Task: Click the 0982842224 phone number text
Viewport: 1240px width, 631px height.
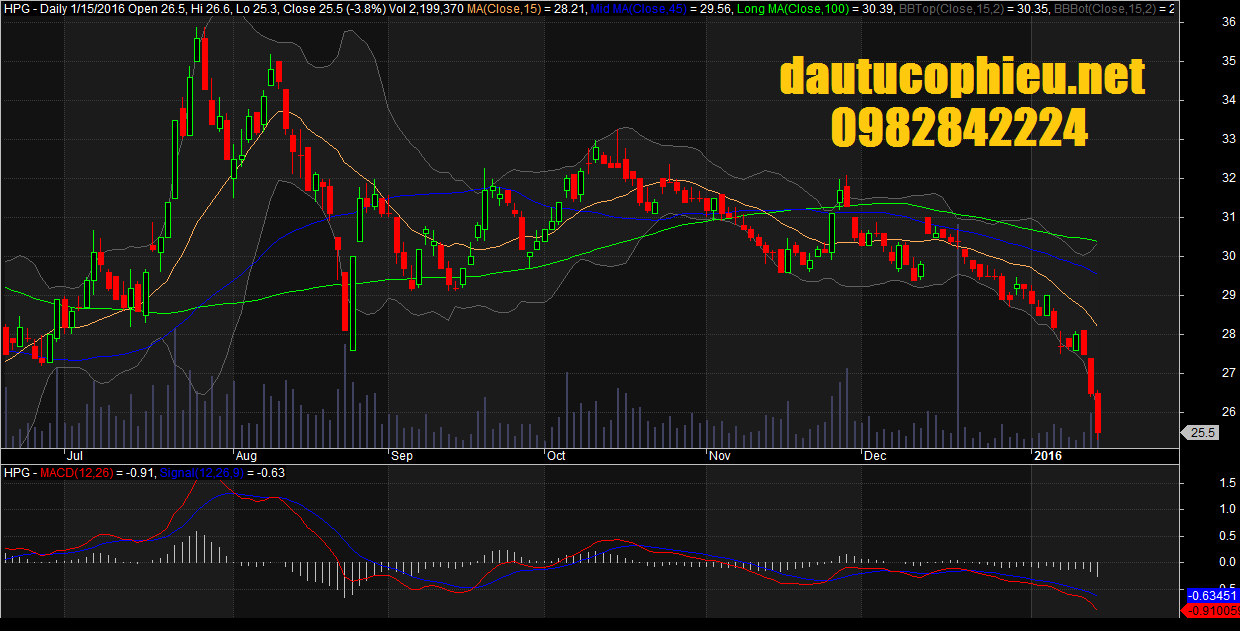Action: (x=959, y=128)
